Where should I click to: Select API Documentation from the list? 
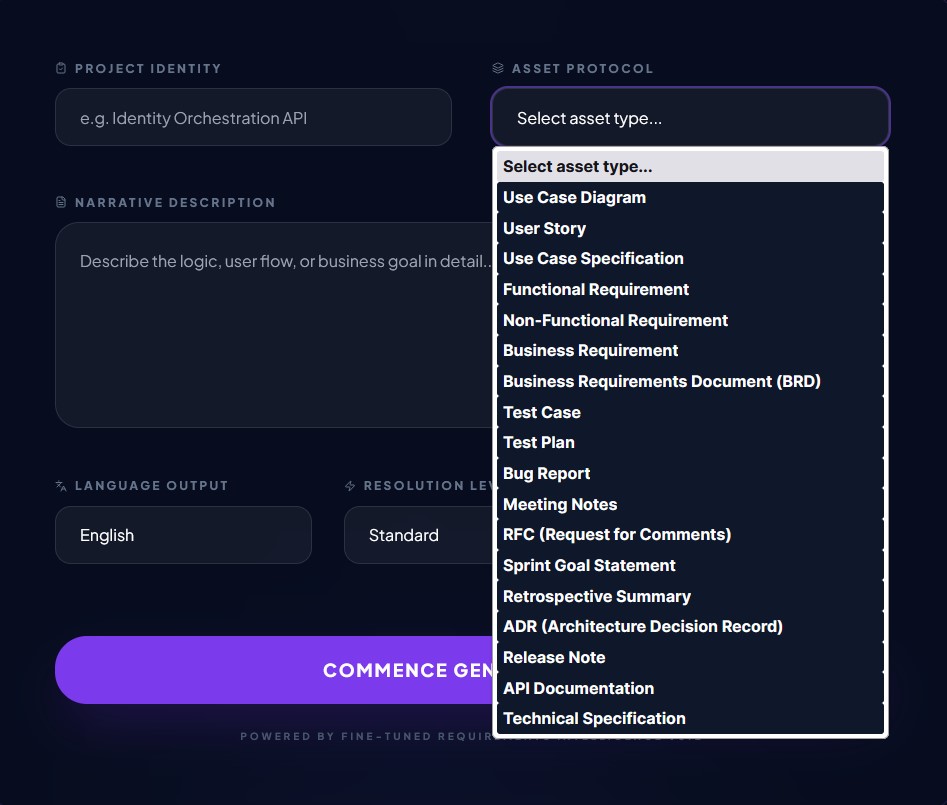578,688
